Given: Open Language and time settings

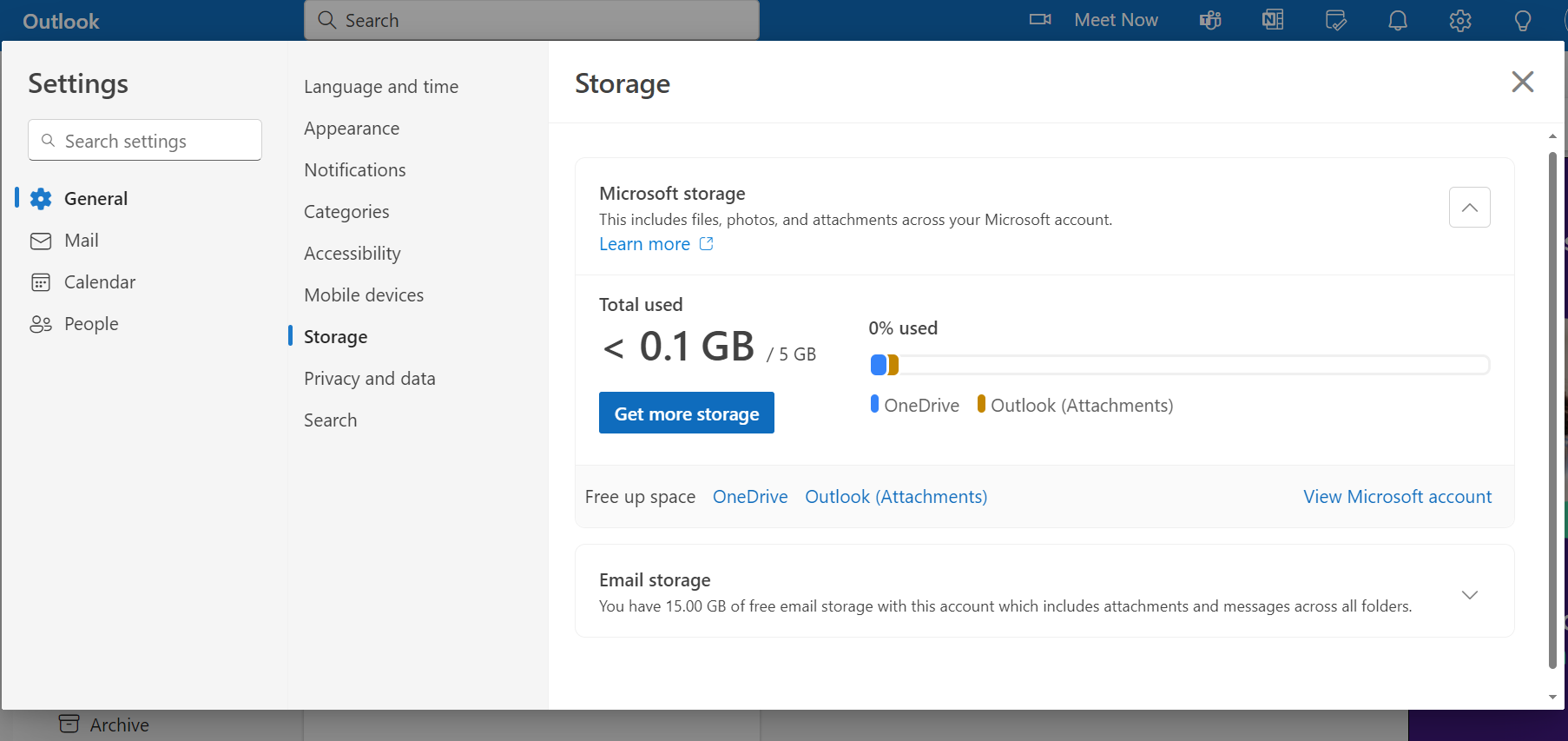Looking at the screenshot, I should pos(381,87).
